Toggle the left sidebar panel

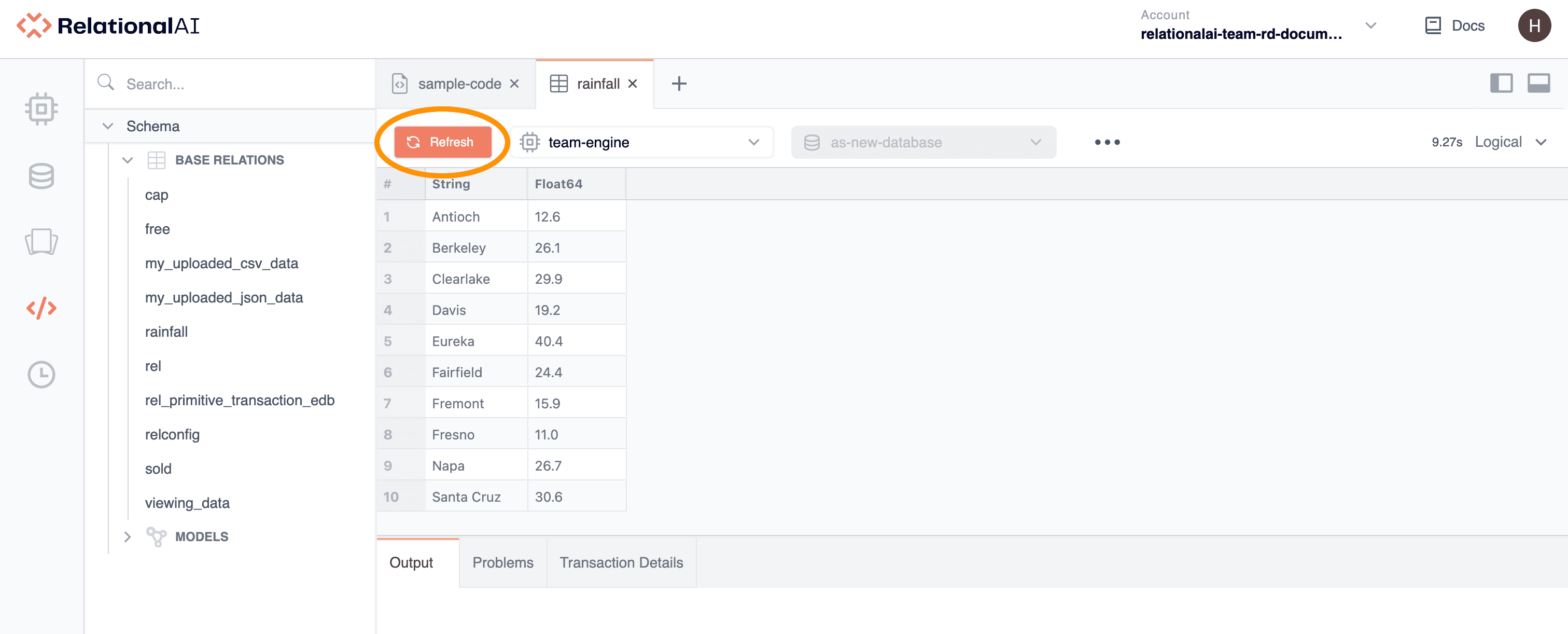1501,84
